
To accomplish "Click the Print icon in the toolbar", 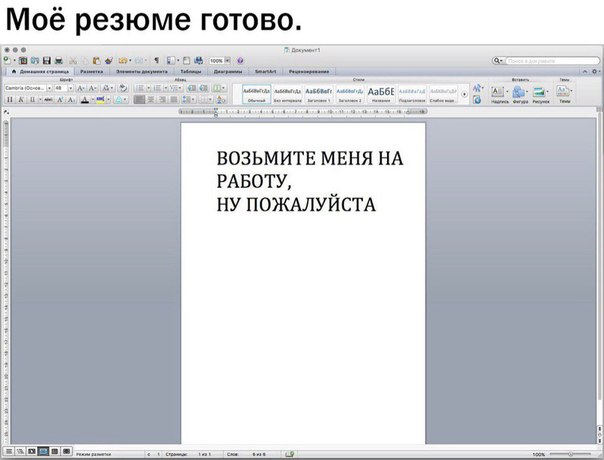I will point(59,61).
